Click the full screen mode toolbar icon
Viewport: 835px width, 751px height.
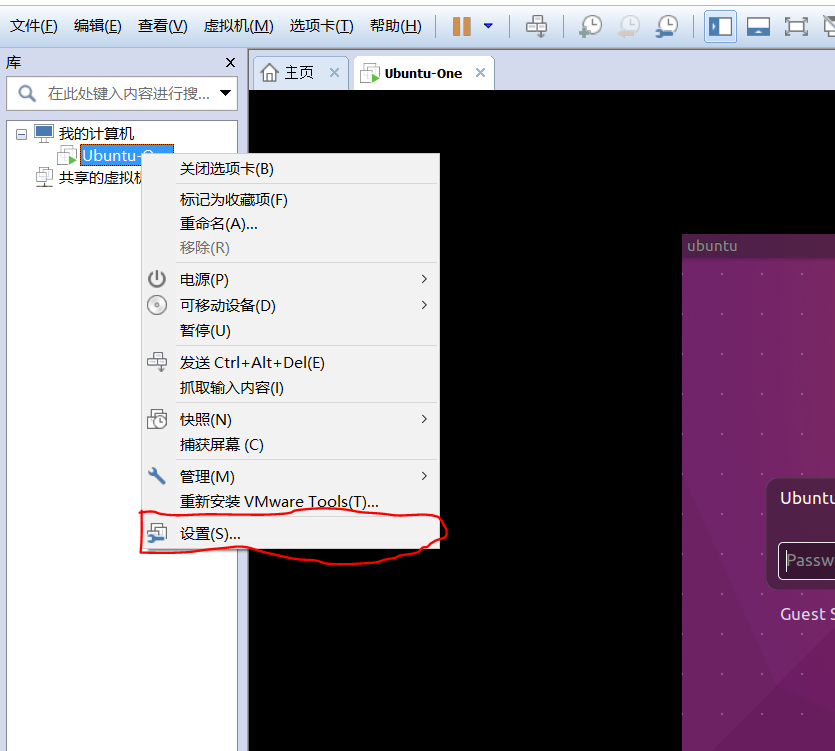[x=796, y=26]
